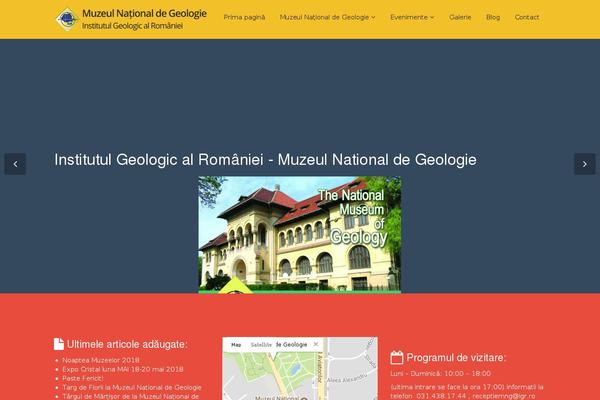The width and height of the screenshot is (600, 400).
Task: Click the Geological Institute logo icon
Action: (67, 19)
